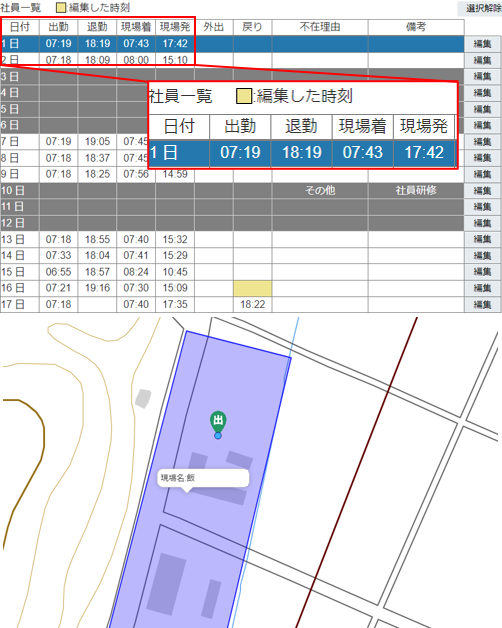Click the 編集 button for row 1日
502x628 pixels.
click(482, 44)
